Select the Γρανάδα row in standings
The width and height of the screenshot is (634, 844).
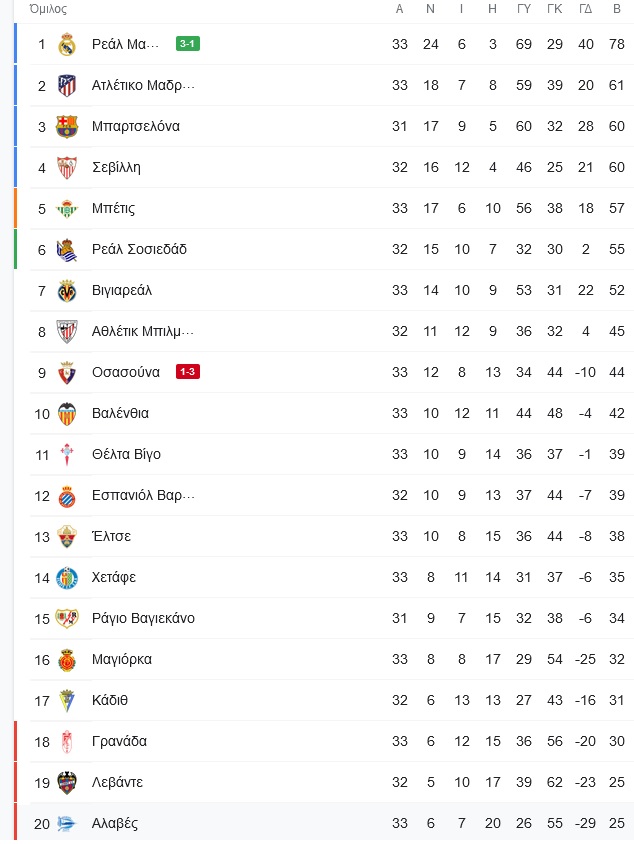[x=324, y=741]
